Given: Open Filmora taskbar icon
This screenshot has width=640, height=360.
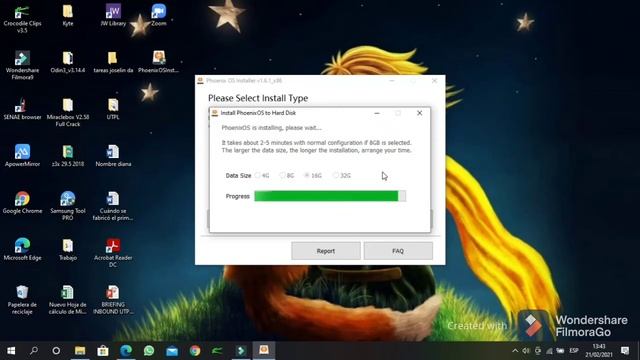Looking at the screenshot, I should coord(241,351).
